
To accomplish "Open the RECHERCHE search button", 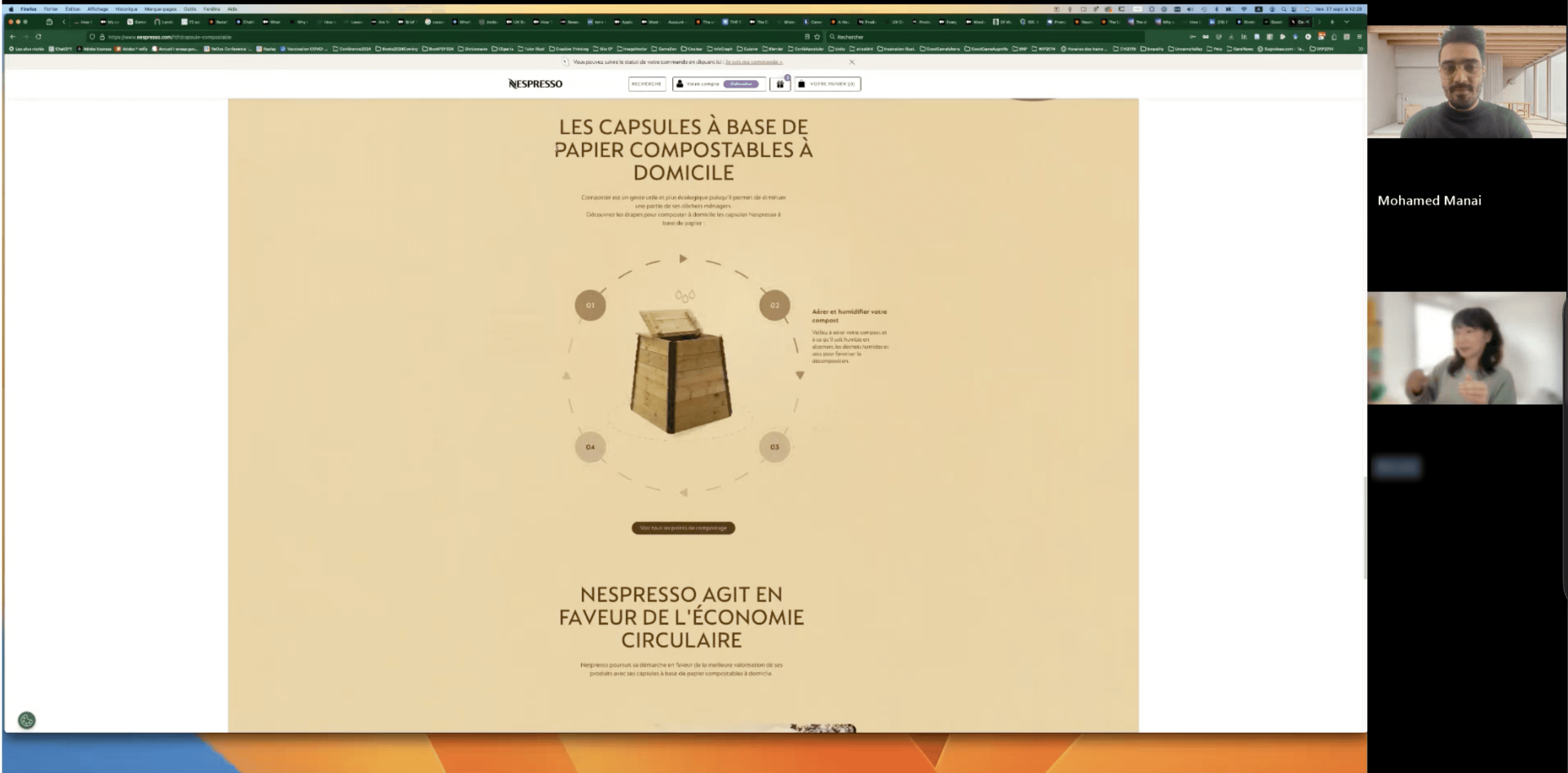I will 646,84.
